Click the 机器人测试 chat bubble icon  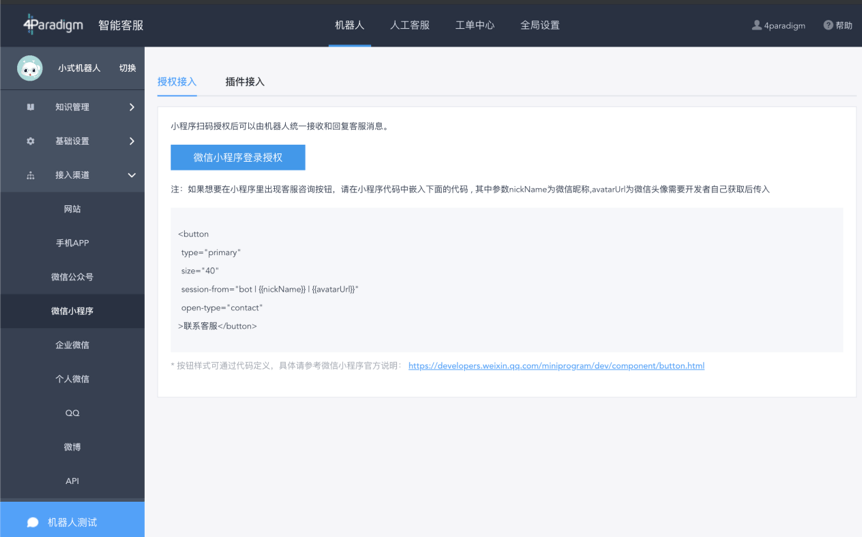(x=32, y=522)
